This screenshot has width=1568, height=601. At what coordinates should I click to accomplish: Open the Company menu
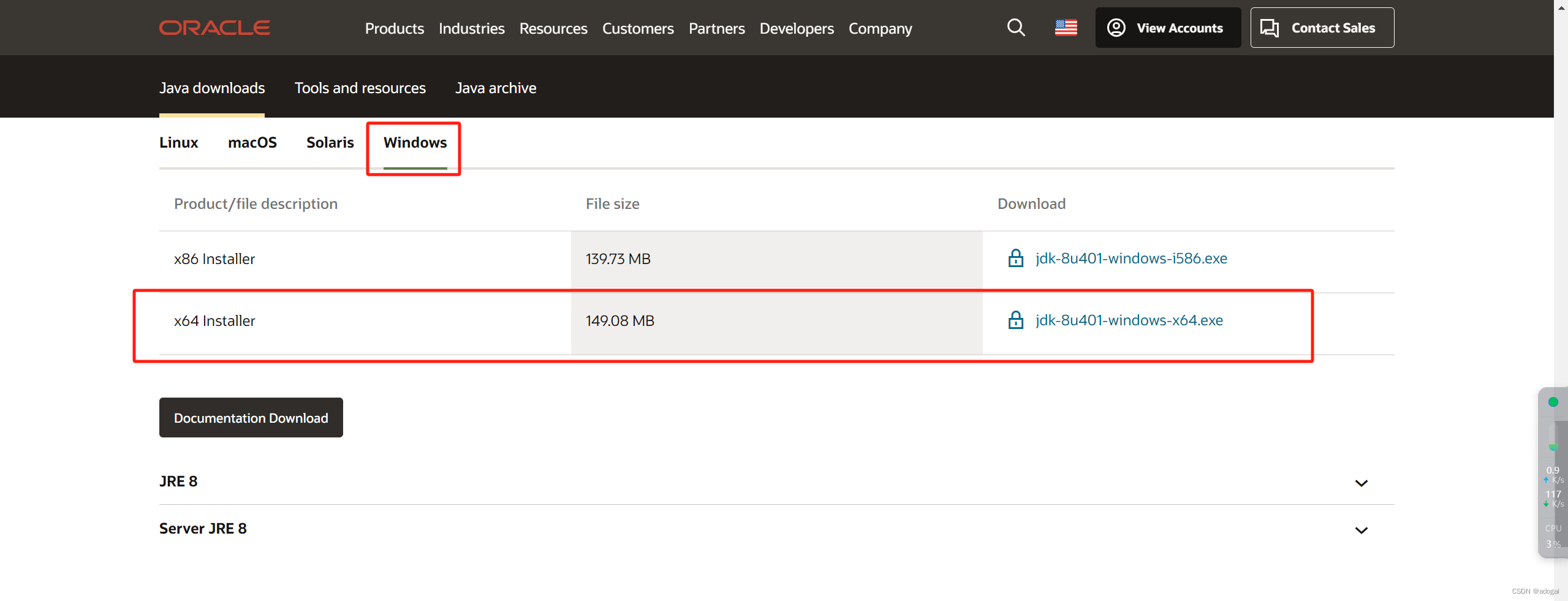point(881,28)
